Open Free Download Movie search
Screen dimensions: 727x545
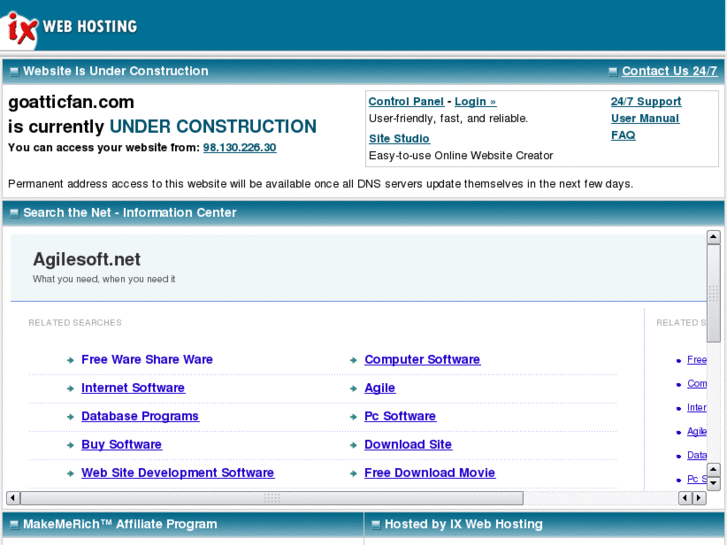pos(430,473)
